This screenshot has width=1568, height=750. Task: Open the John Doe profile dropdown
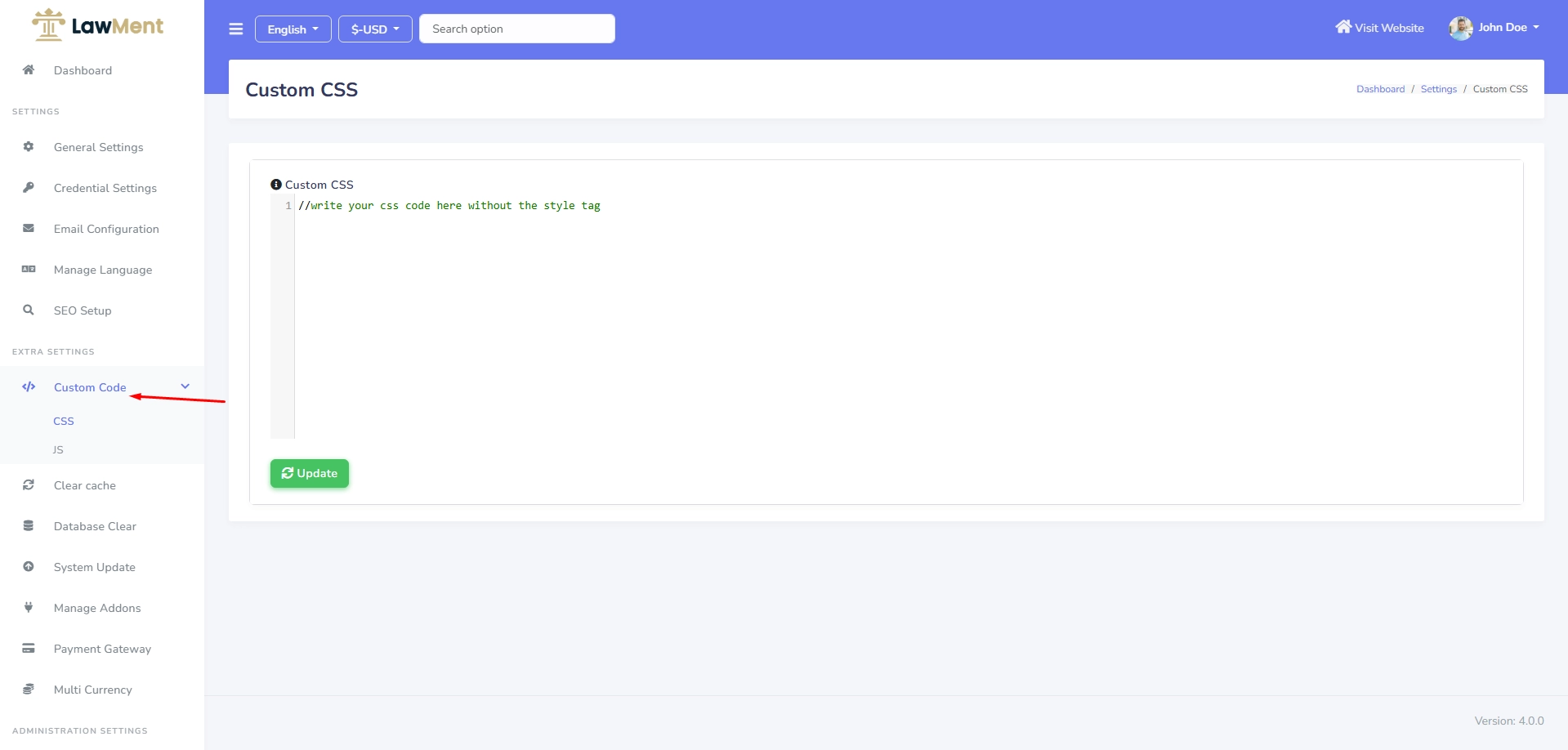pyautogui.click(x=1494, y=28)
